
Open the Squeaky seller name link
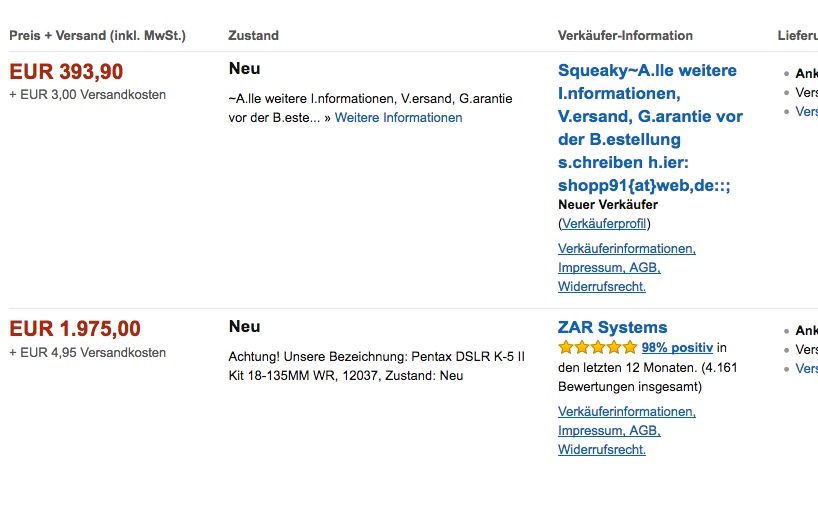(x=650, y=127)
